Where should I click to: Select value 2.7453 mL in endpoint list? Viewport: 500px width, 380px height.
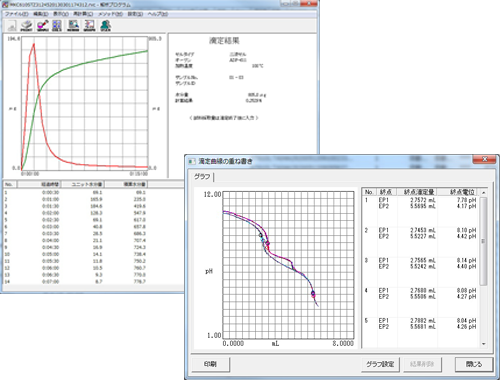423,230
